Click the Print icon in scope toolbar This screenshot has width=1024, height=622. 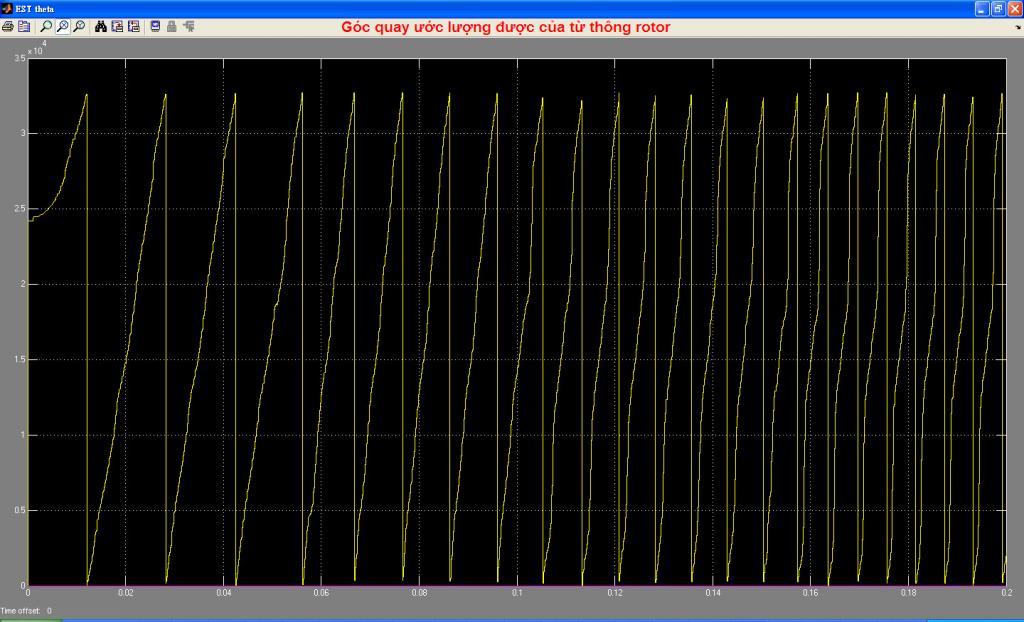8,27
